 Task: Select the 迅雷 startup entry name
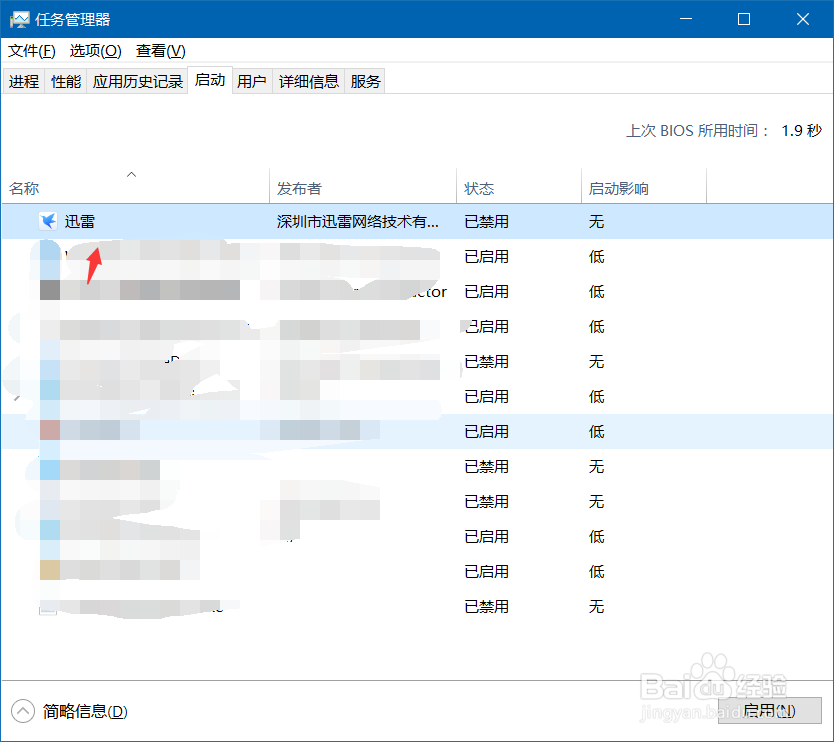(x=80, y=221)
